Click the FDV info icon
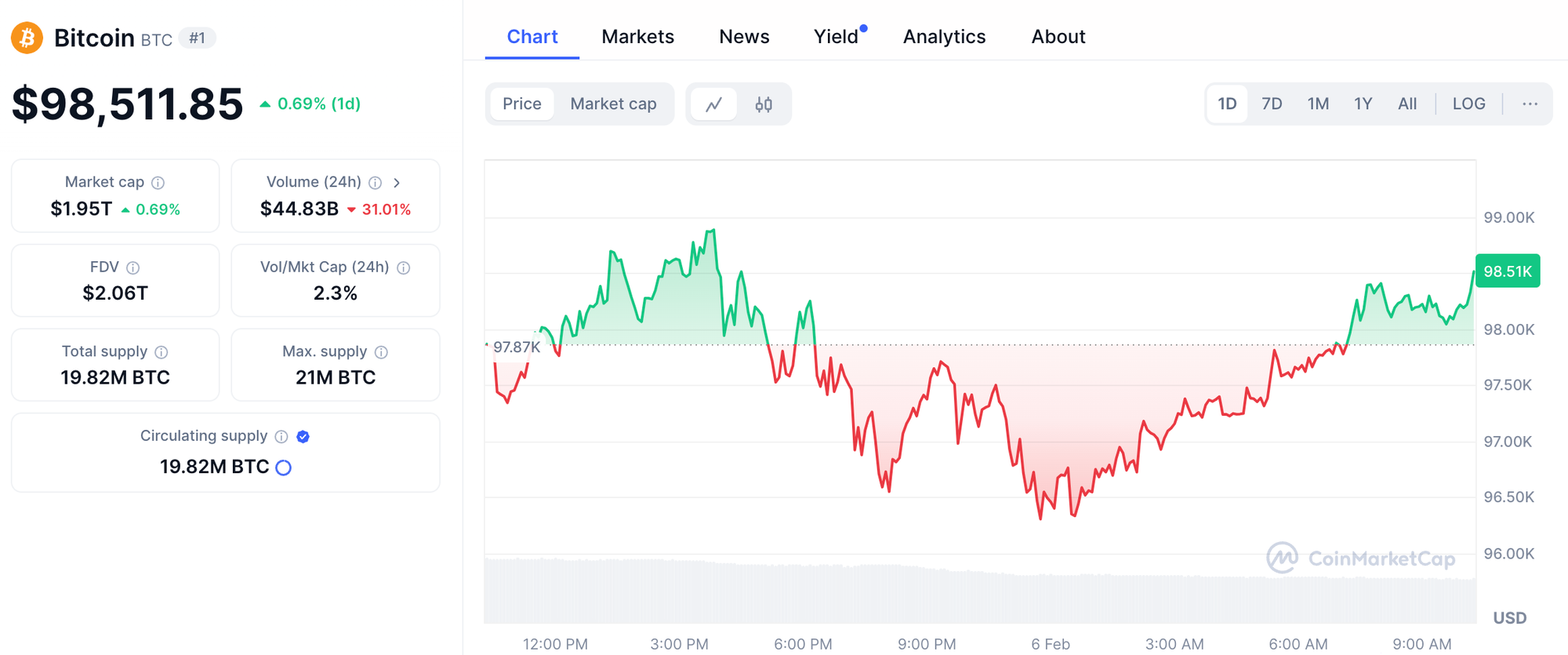This screenshot has height=655, width=1568. 133,267
